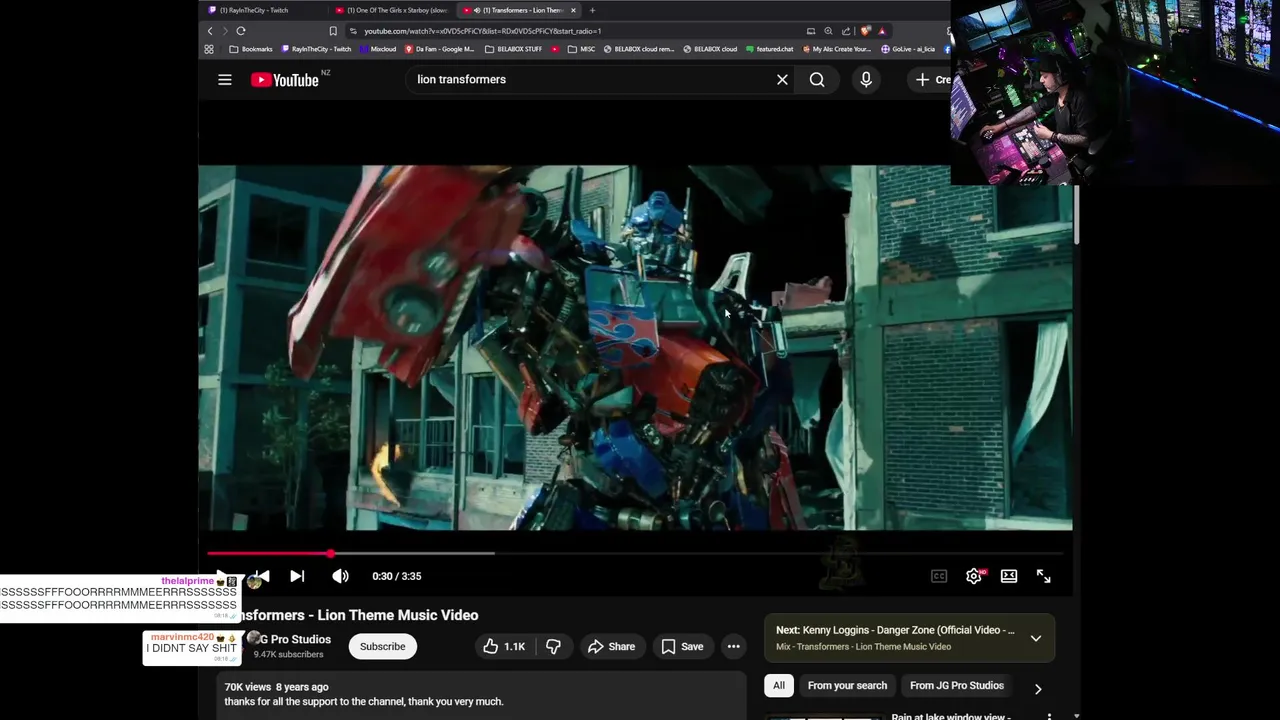Seek on the red video progress bar
The width and height of the screenshot is (1280, 720).
[x=635, y=553]
